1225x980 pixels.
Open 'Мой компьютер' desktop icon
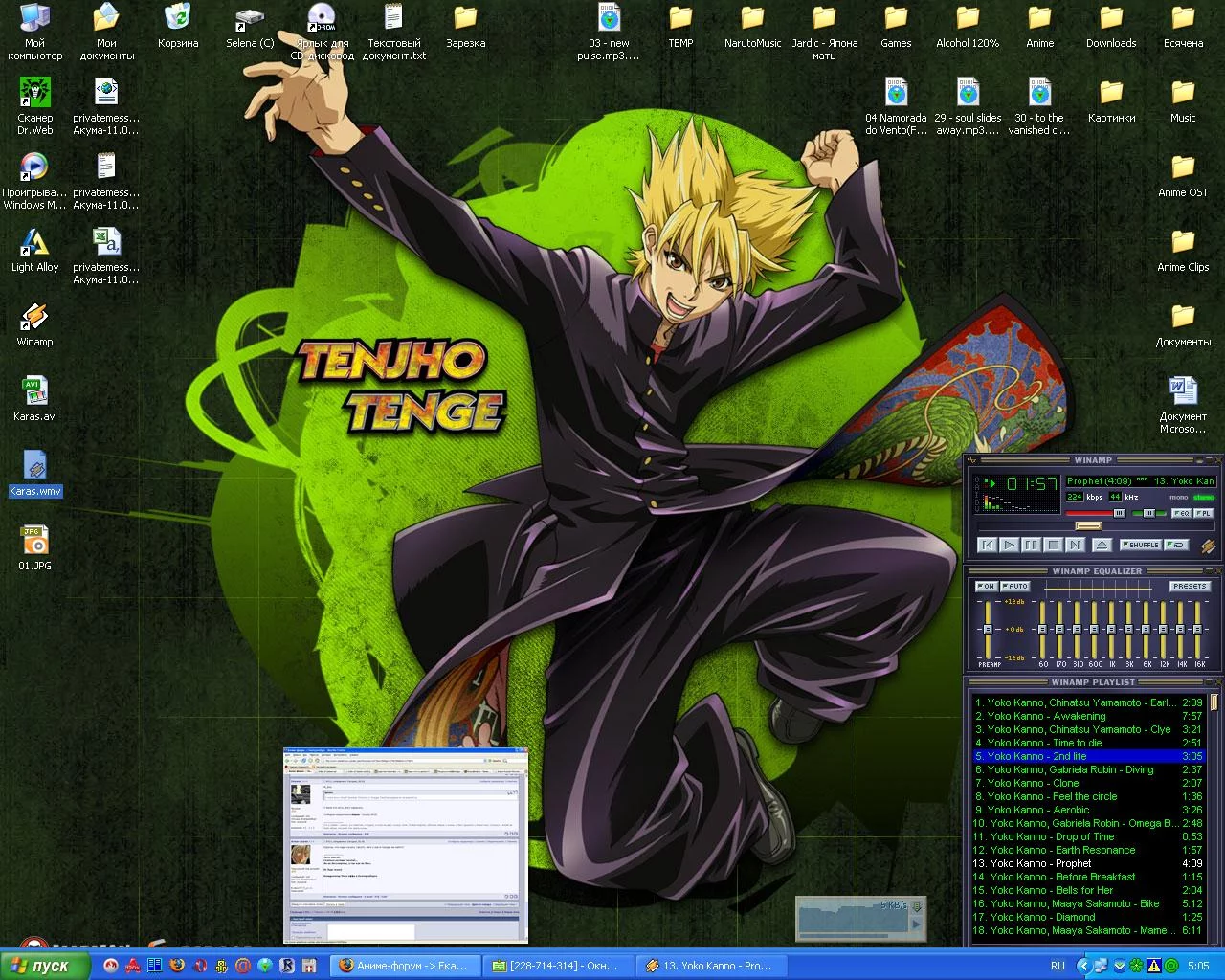click(34, 32)
